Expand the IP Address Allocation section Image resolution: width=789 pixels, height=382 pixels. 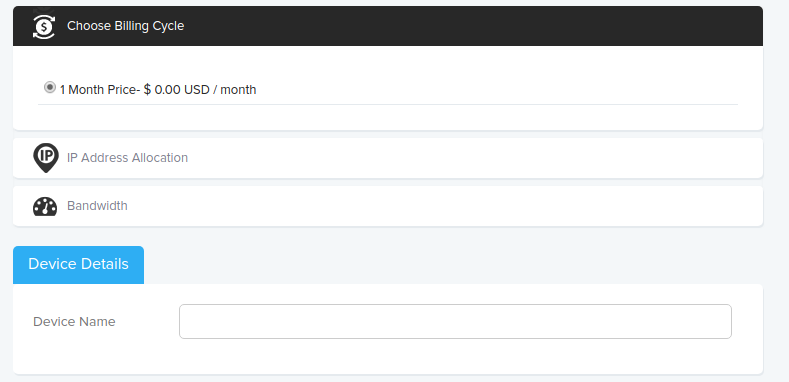(x=388, y=158)
